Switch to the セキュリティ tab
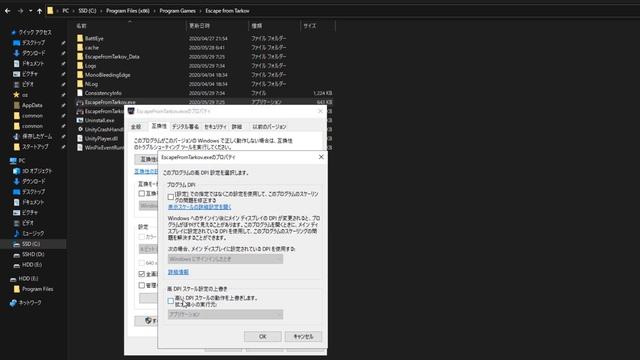Viewport: 640px width, 360px height. coord(216,127)
